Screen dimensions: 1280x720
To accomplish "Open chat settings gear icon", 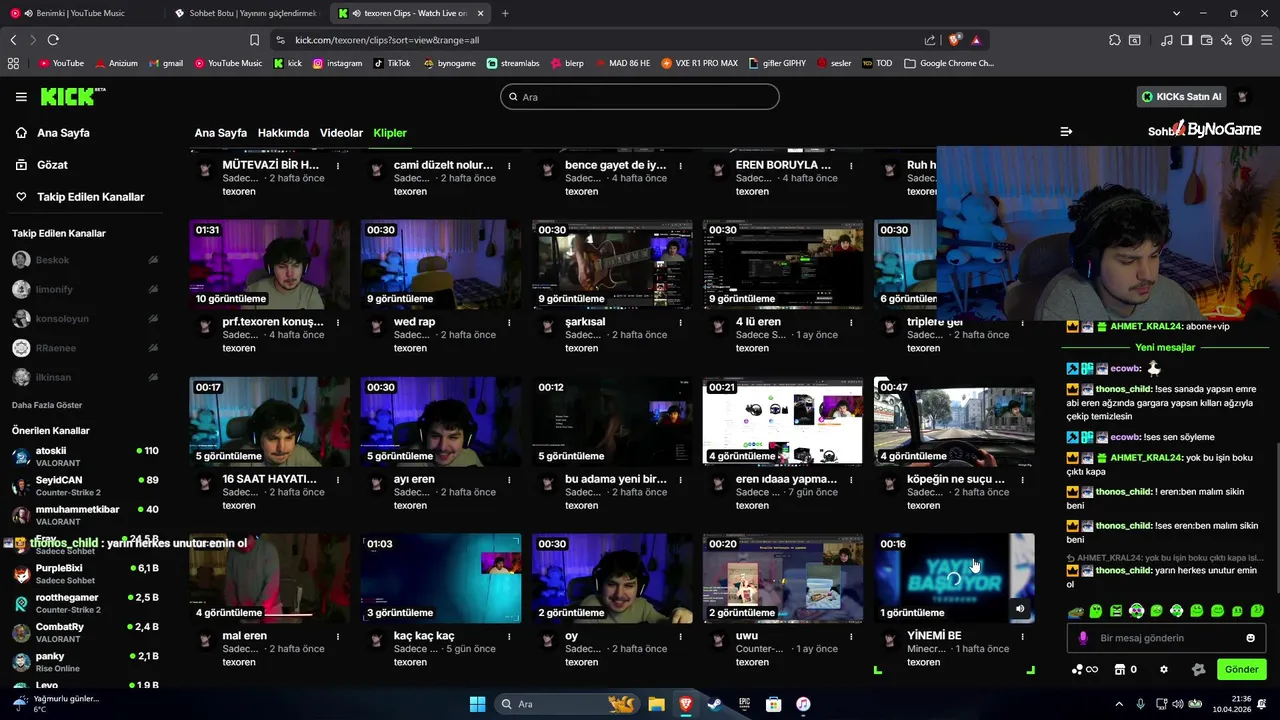I will coord(1163,669).
